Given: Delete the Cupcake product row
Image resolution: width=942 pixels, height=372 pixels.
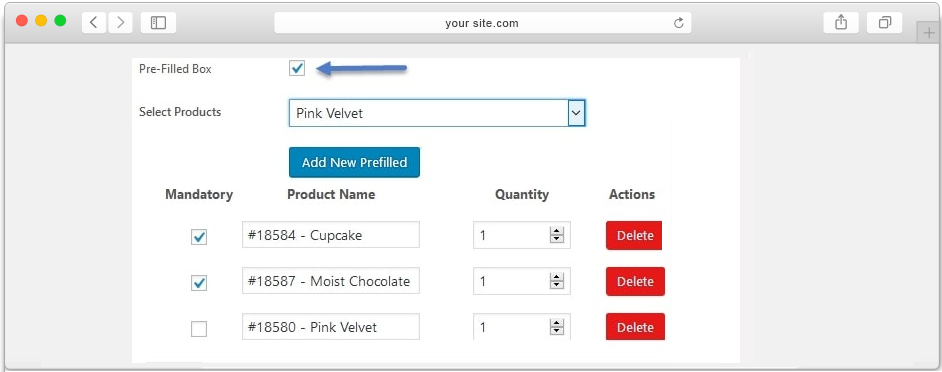Looking at the screenshot, I should tap(634, 236).
